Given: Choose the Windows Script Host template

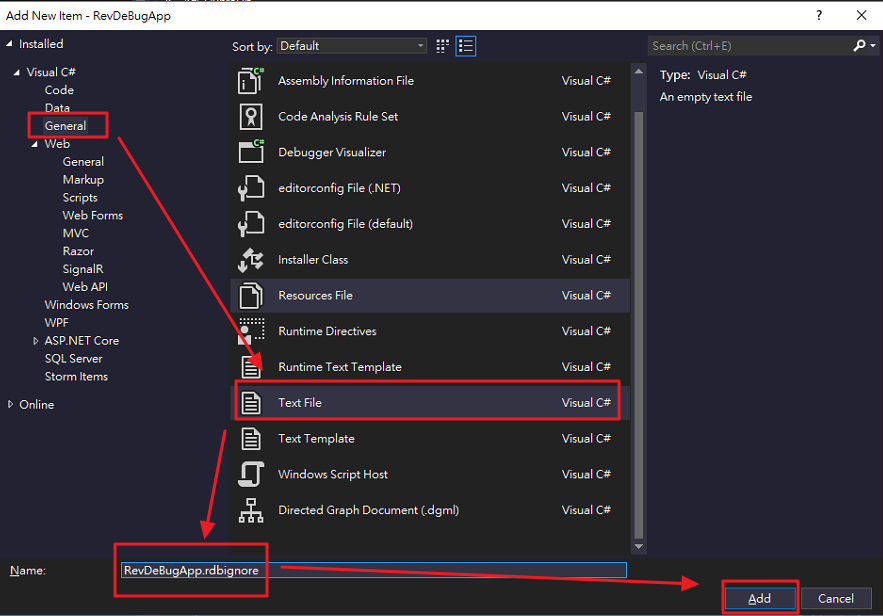Looking at the screenshot, I should (332, 474).
